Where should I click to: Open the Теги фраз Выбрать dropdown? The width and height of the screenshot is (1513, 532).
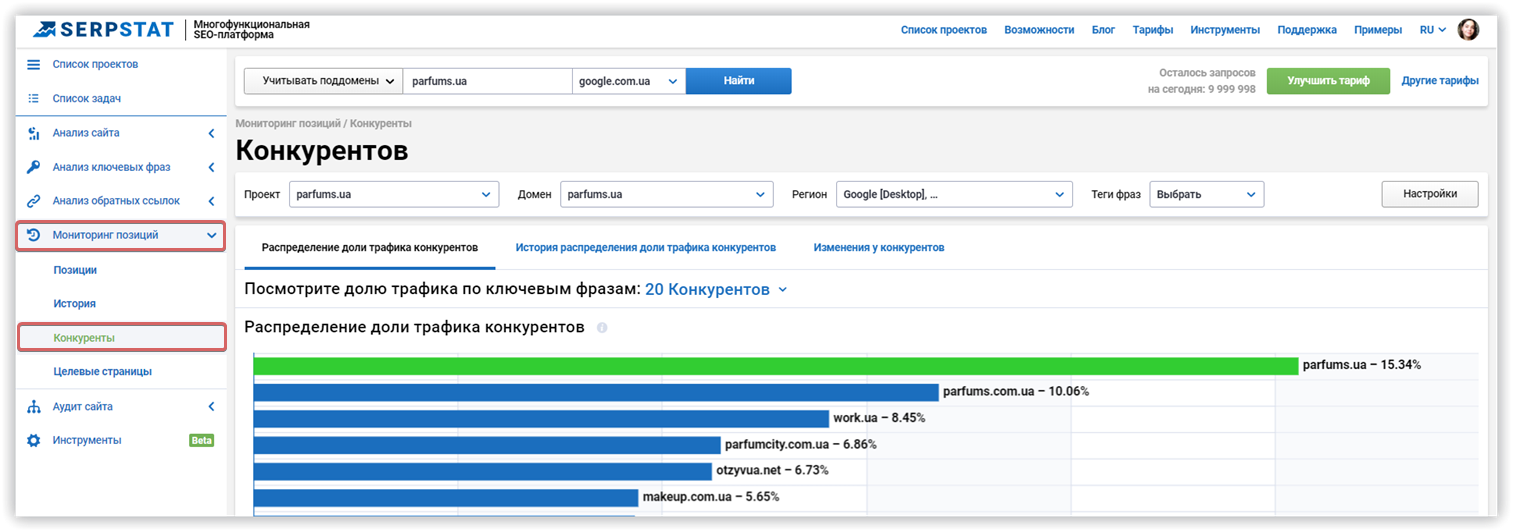(1207, 194)
